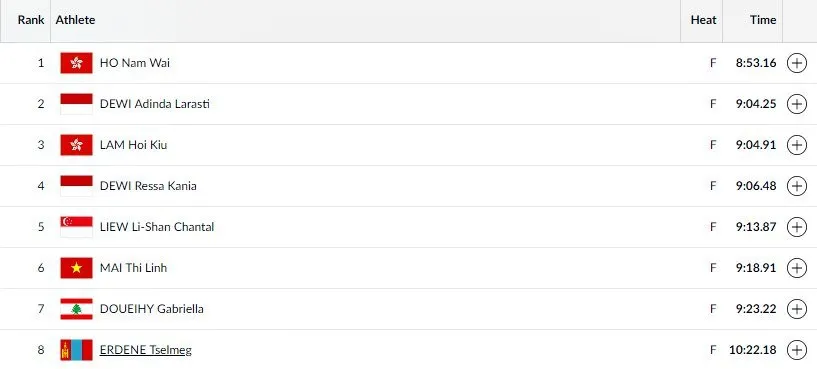Image resolution: width=817 pixels, height=369 pixels.
Task: Expand plus icon for LAM Hoi Kiu
Action: 797,145
